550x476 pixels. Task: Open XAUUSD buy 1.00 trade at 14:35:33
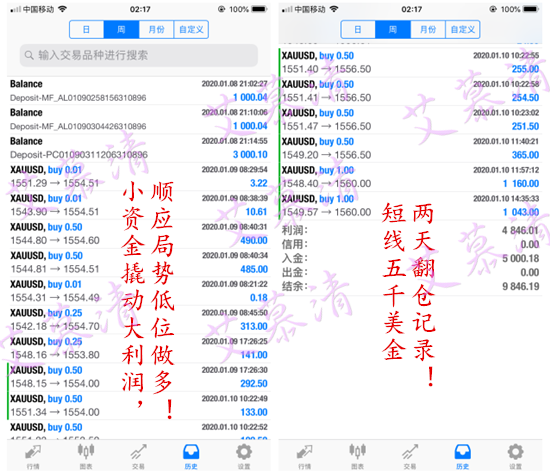(410, 206)
